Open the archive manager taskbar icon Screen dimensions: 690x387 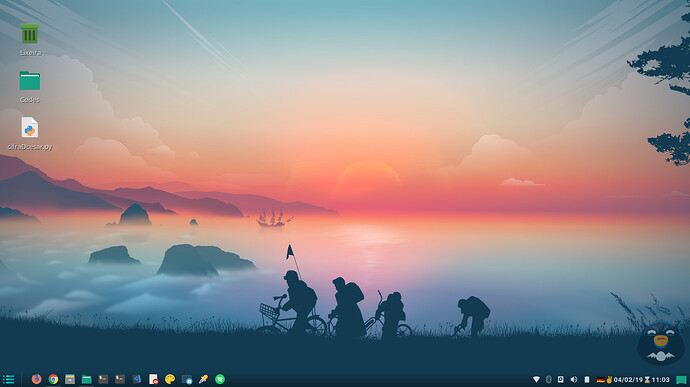[x=70, y=379]
